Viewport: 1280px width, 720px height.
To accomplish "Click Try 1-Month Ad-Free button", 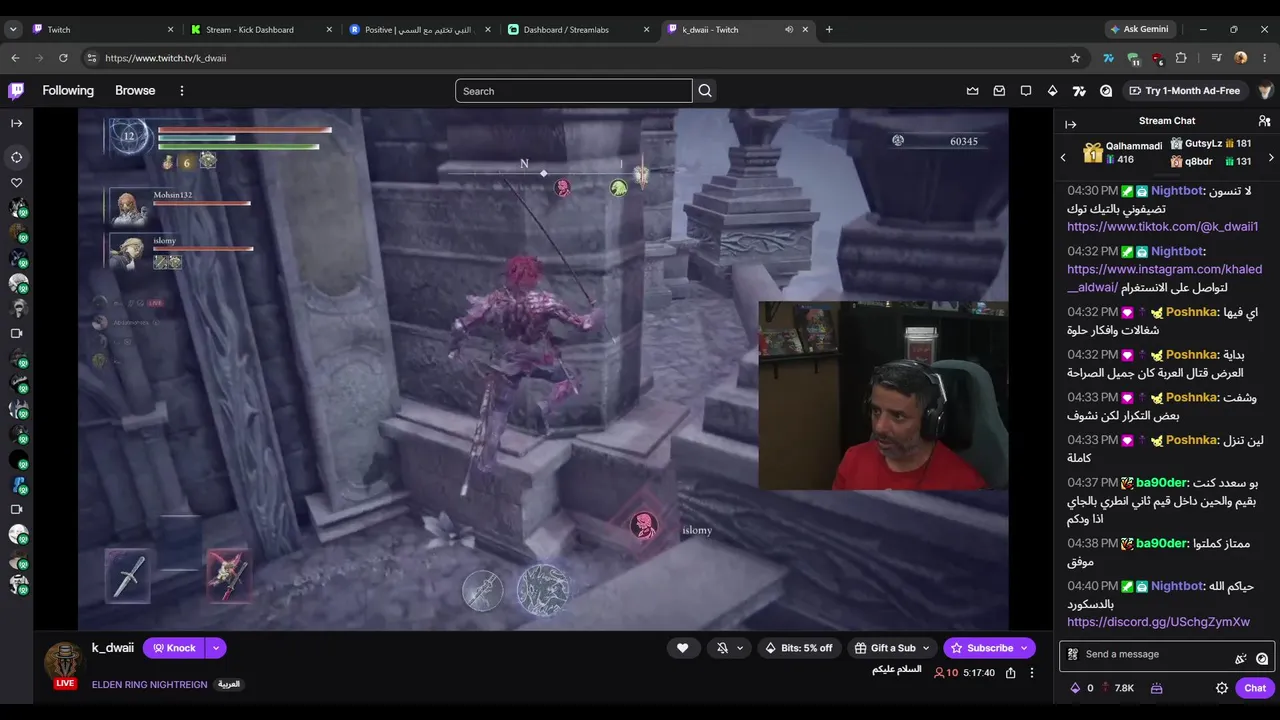I will tap(1185, 91).
